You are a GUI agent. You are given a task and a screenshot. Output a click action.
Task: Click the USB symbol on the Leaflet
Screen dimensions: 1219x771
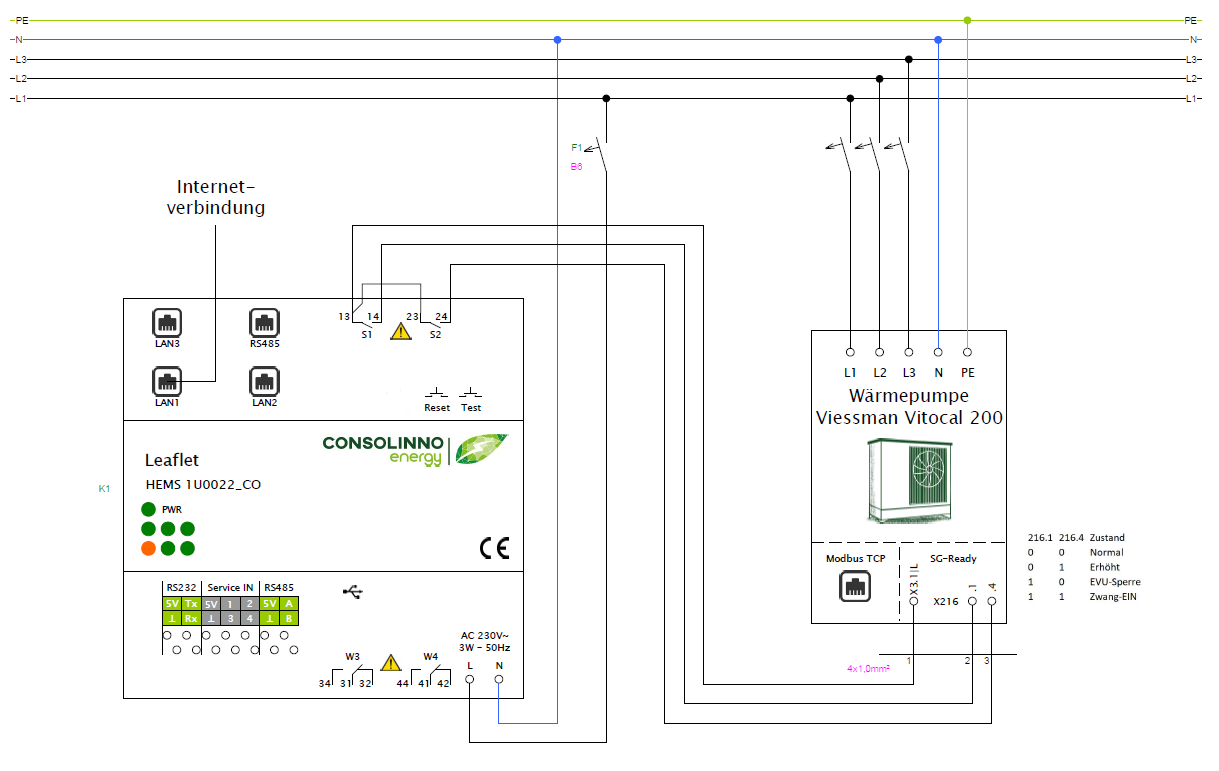353,592
